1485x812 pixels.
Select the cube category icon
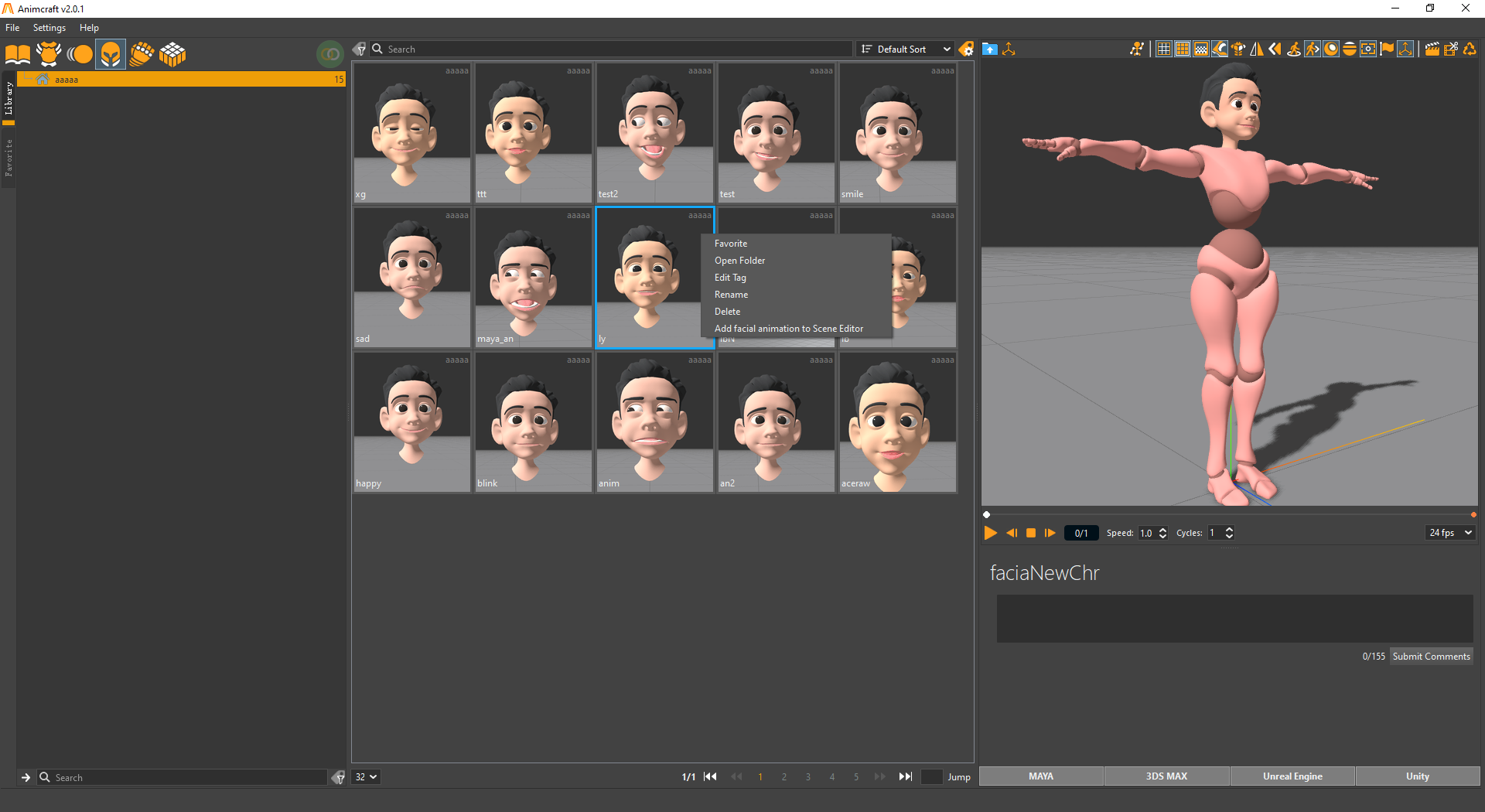(172, 54)
